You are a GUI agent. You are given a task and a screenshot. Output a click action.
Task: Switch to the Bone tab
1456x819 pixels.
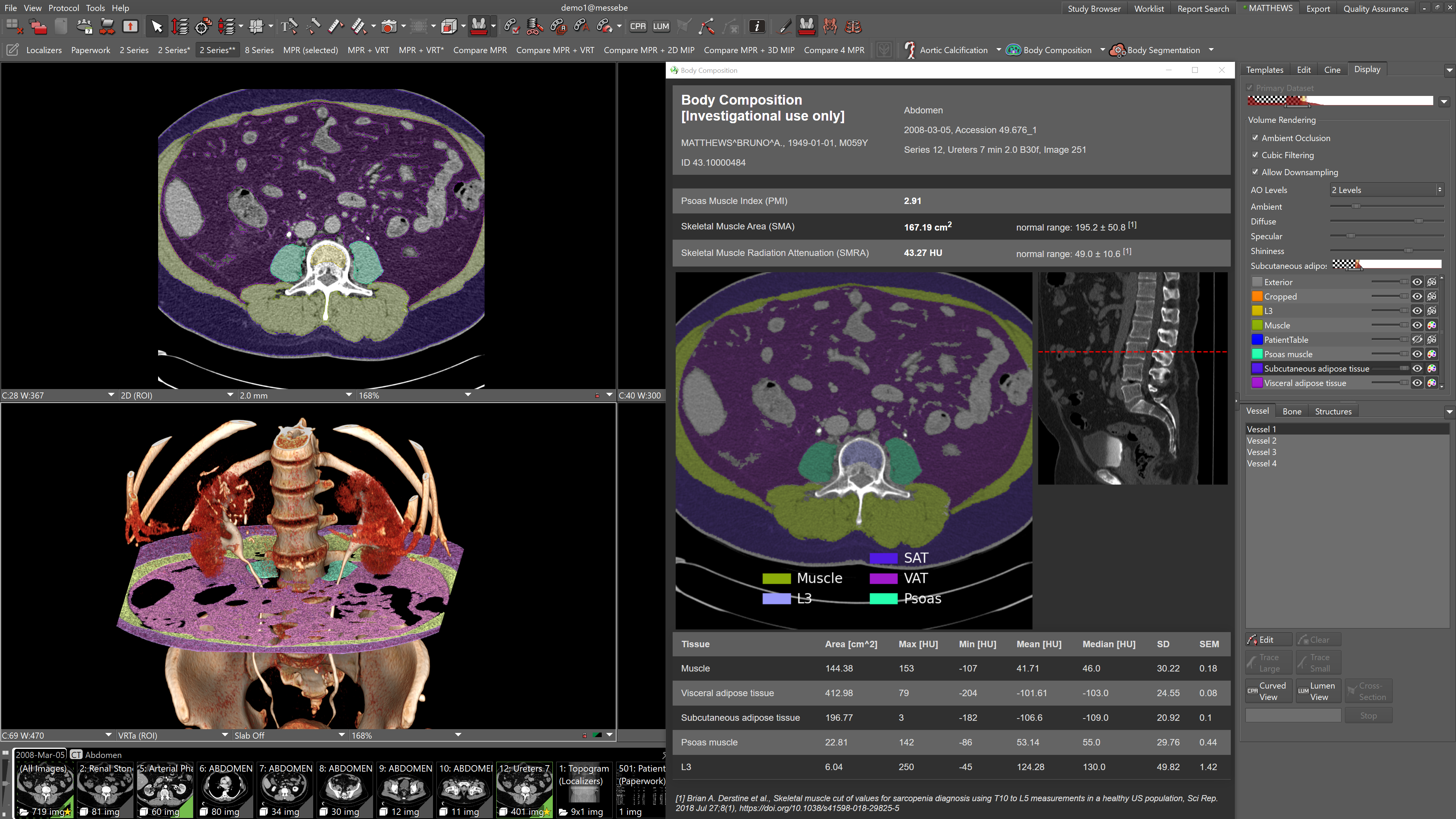1291,411
